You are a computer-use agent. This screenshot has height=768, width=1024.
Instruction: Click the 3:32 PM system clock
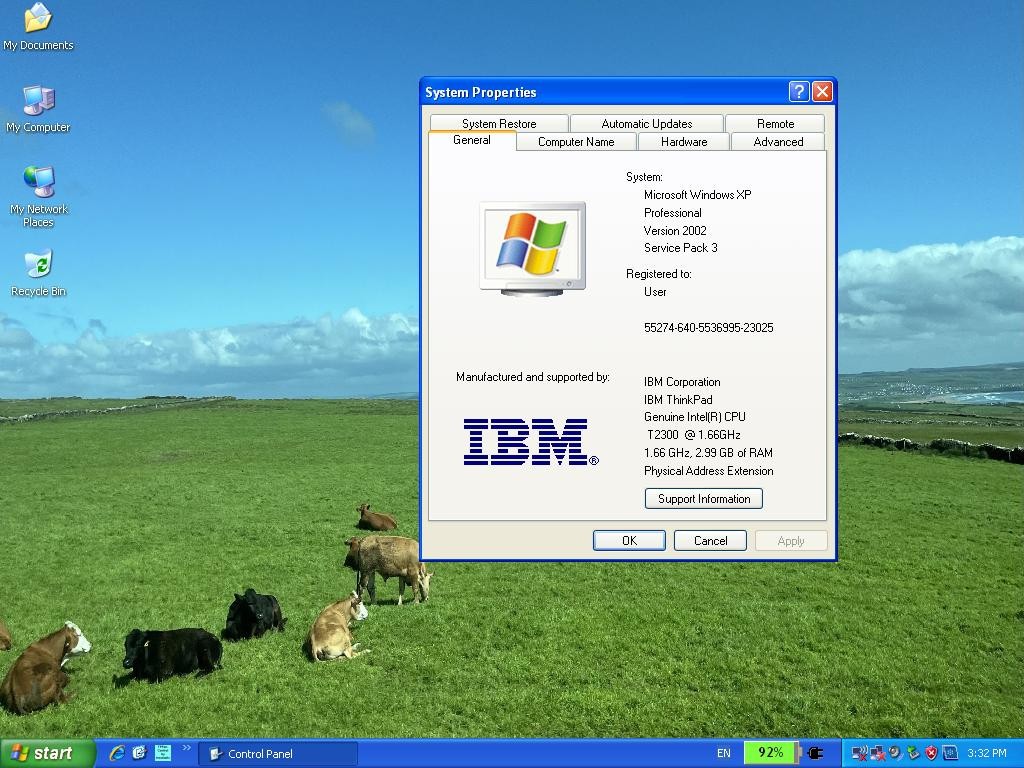pyautogui.click(x=987, y=753)
